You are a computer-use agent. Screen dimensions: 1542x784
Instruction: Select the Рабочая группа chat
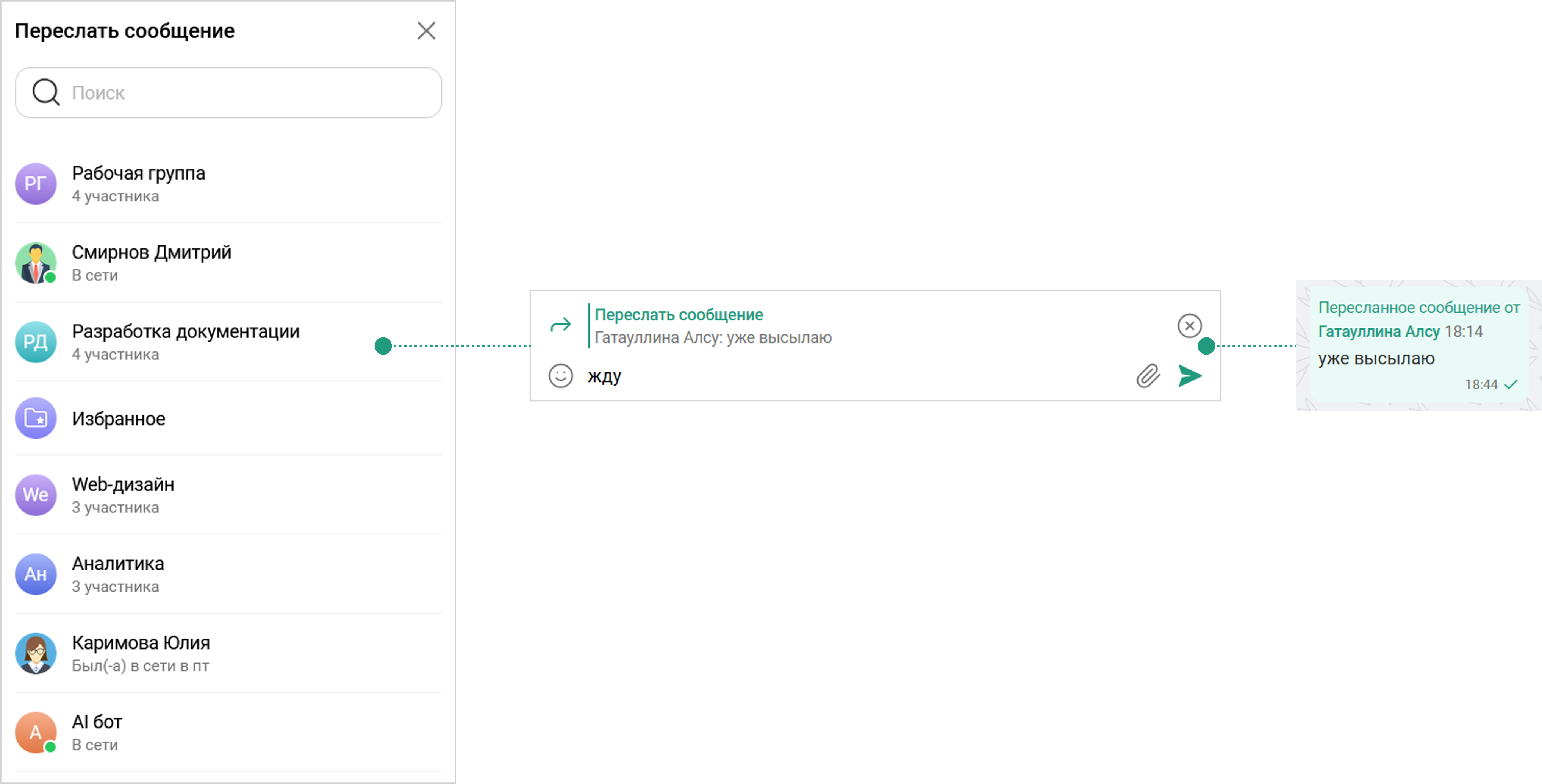[x=138, y=173]
